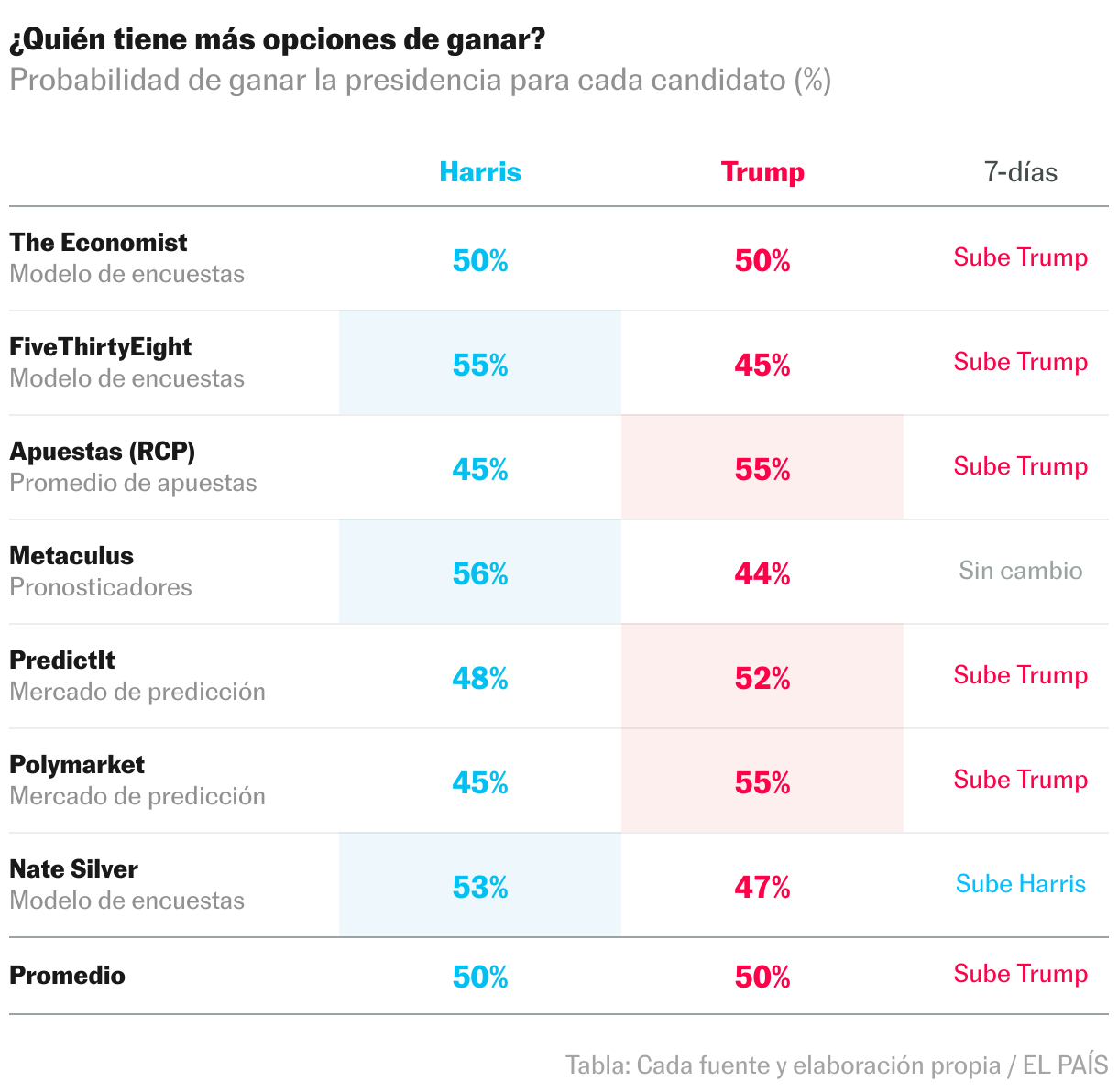The image size is (1118, 1092).
Task: Click the Apuestas (RCP) row label
Action: 103,452
